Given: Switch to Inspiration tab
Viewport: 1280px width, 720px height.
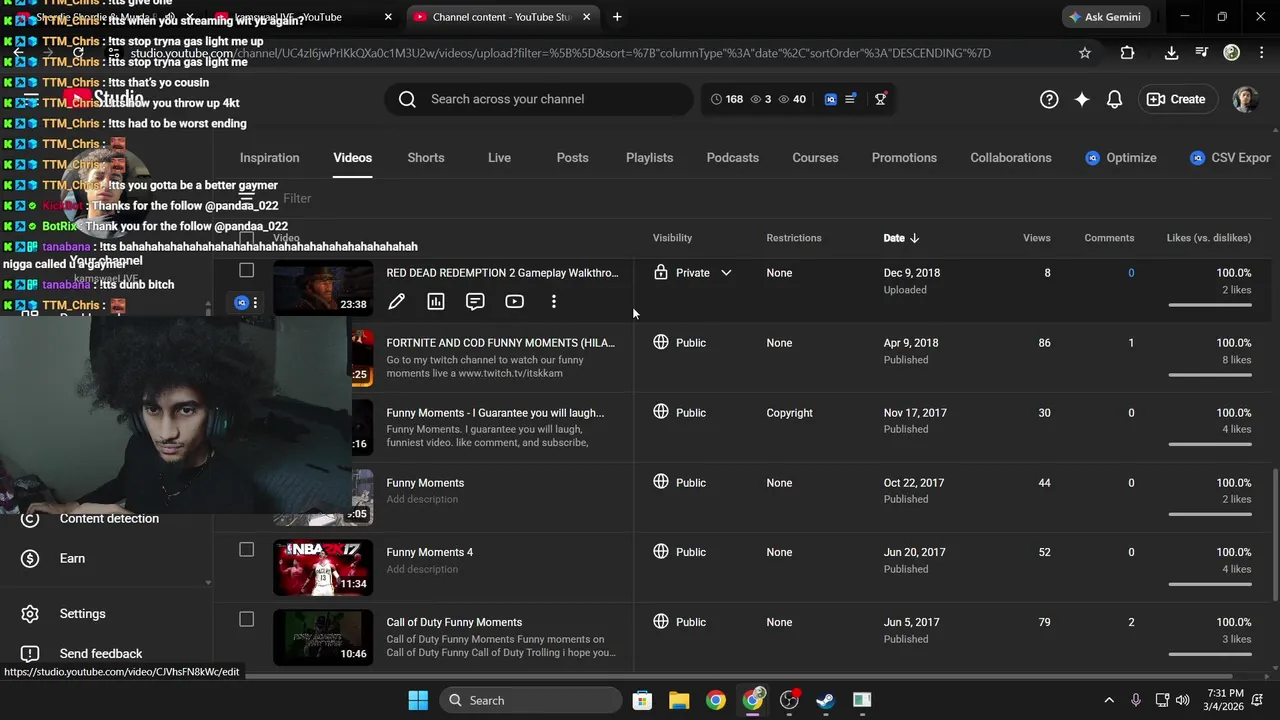Looking at the screenshot, I should (269, 158).
